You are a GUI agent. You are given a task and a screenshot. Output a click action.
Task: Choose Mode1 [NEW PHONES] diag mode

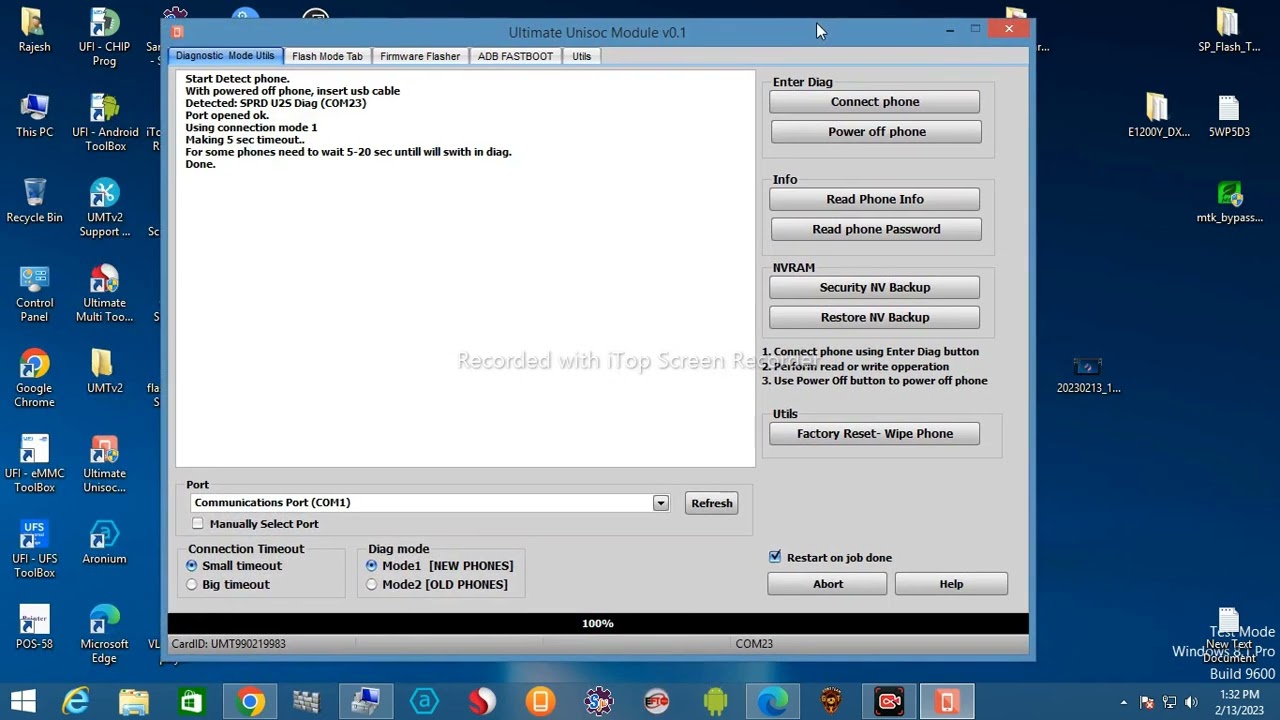(x=372, y=566)
